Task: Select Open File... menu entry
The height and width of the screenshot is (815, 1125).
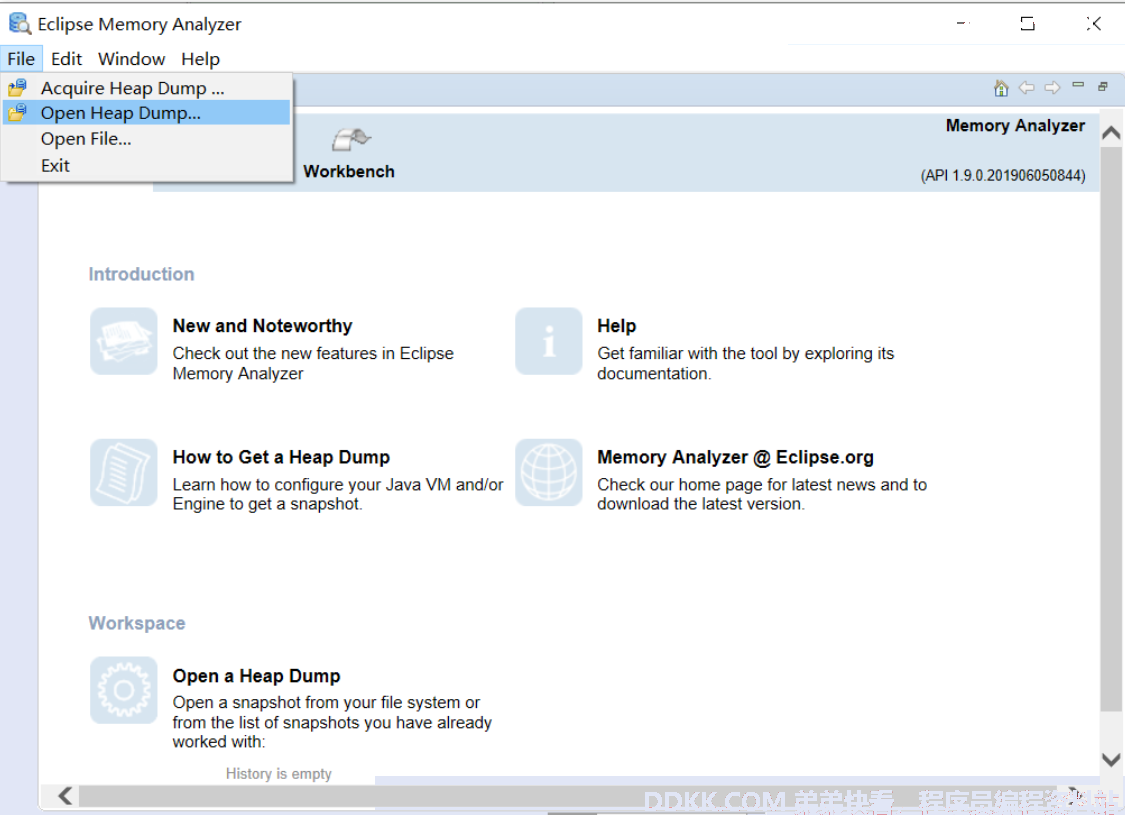Action: pos(146,138)
